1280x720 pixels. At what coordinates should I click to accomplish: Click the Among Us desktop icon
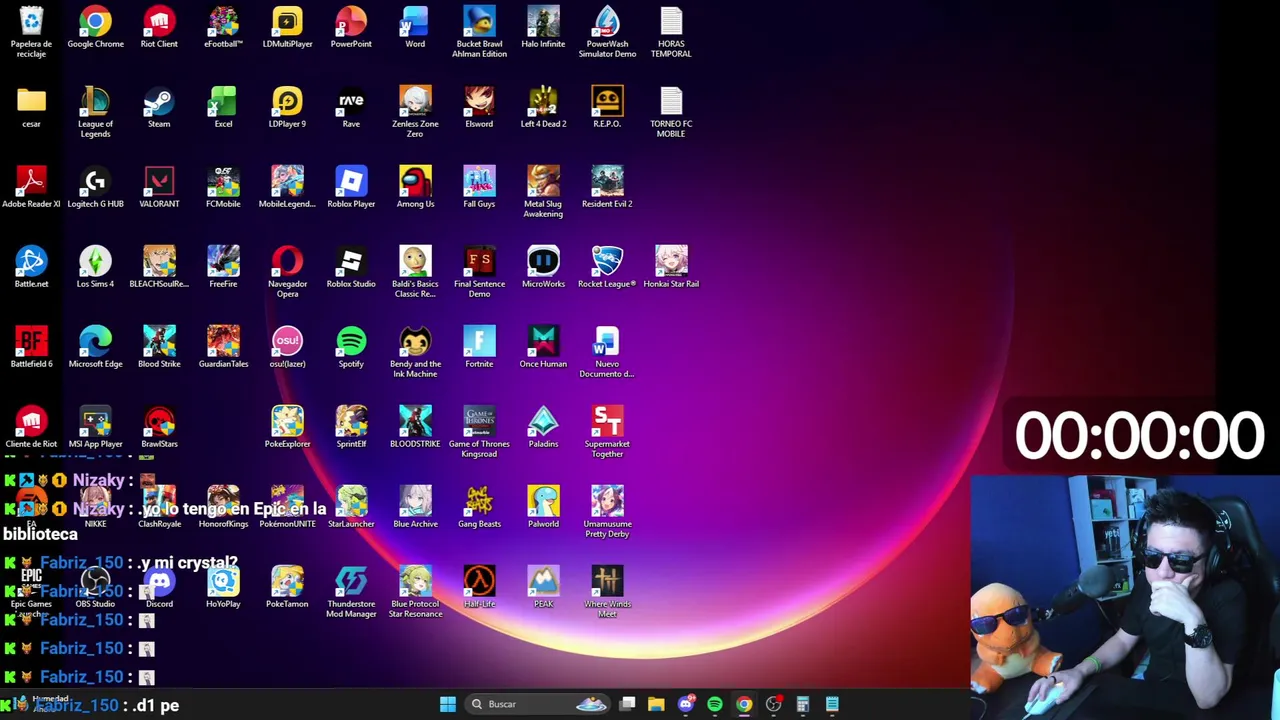pos(415,188)
